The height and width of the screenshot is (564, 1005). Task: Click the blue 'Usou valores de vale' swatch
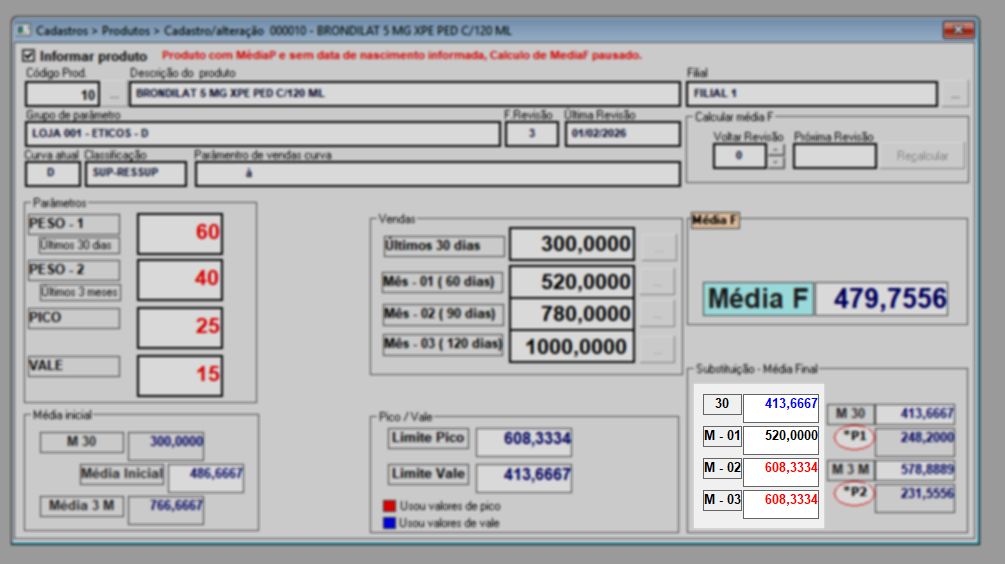point(389,522)
